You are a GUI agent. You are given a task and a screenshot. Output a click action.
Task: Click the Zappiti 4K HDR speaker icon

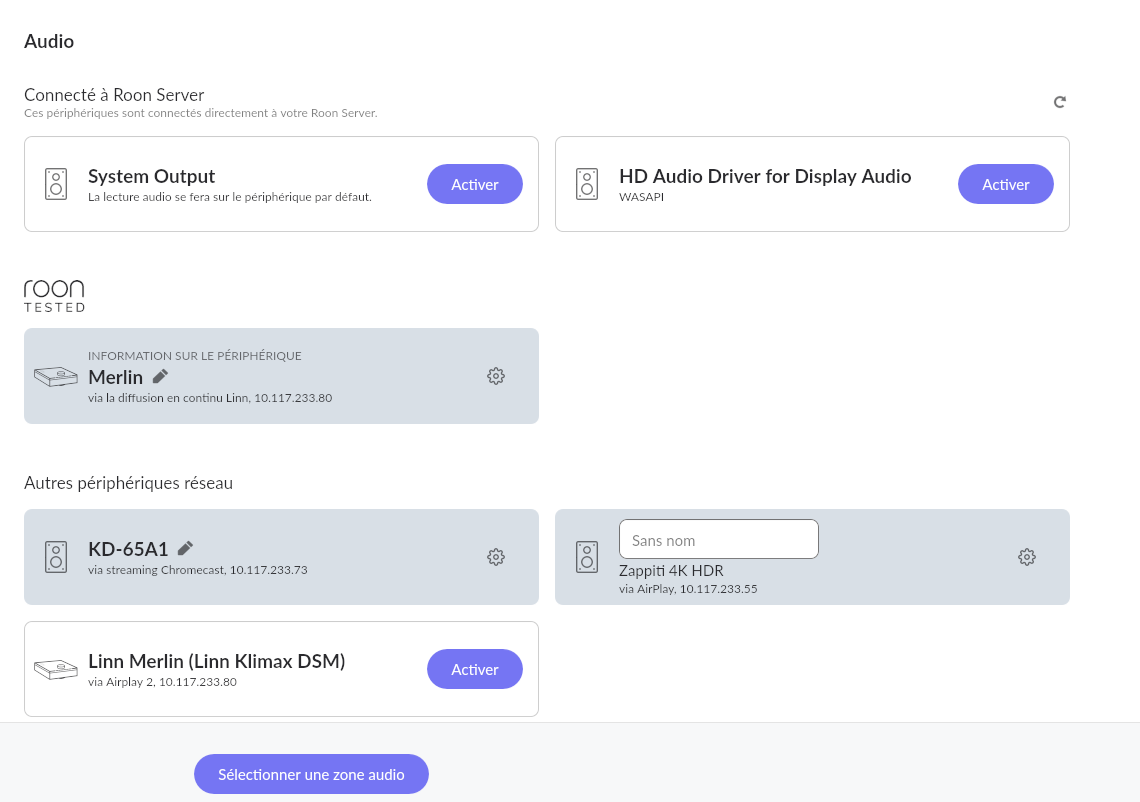click(x=587, y=557)
